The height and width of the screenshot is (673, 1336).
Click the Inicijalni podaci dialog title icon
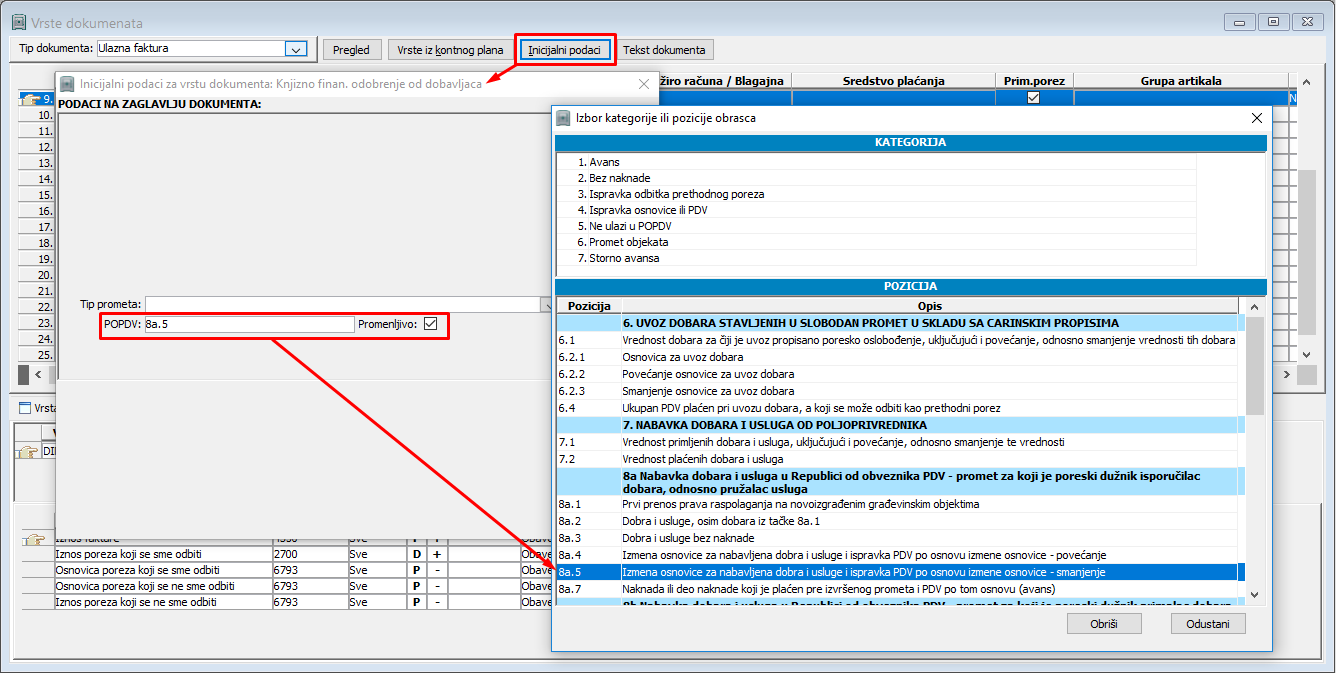point(67,85)
